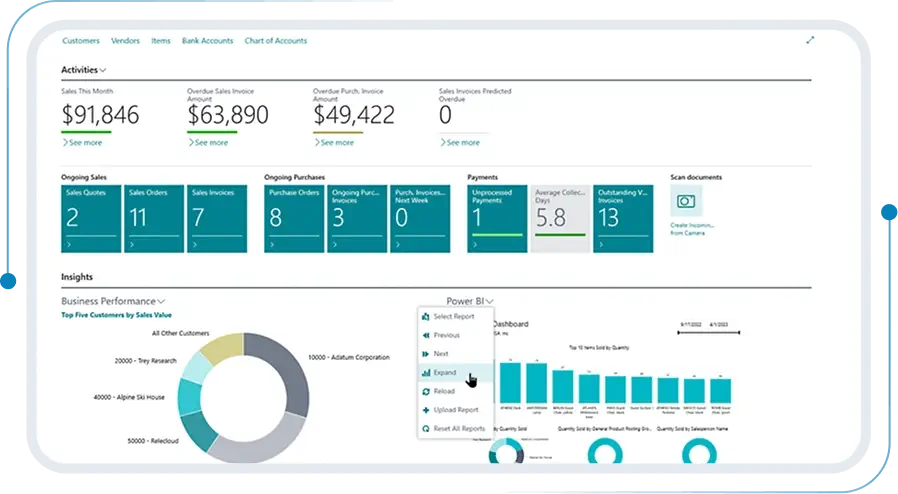Click the Select Report icon in menu
Viewport: 898px width, 494px height.
pyautogui.click(x=426, y=317)
